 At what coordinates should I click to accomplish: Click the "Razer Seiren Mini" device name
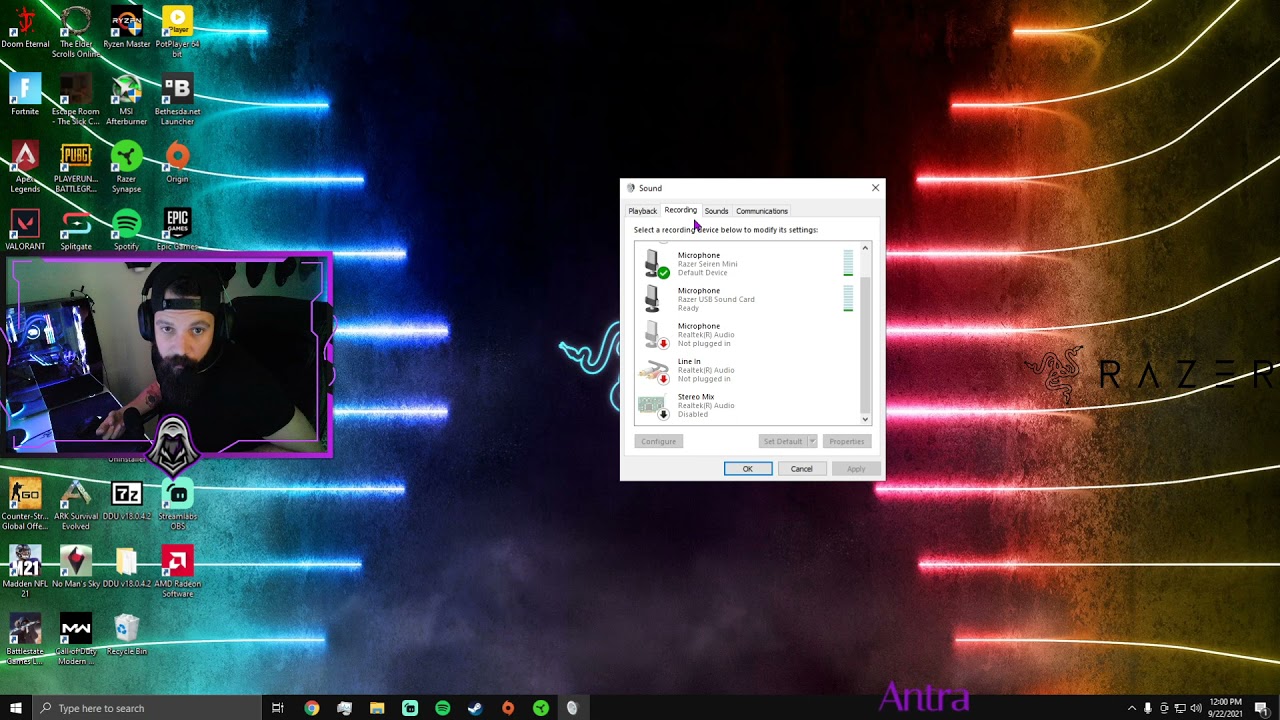(x=707, y=264)
